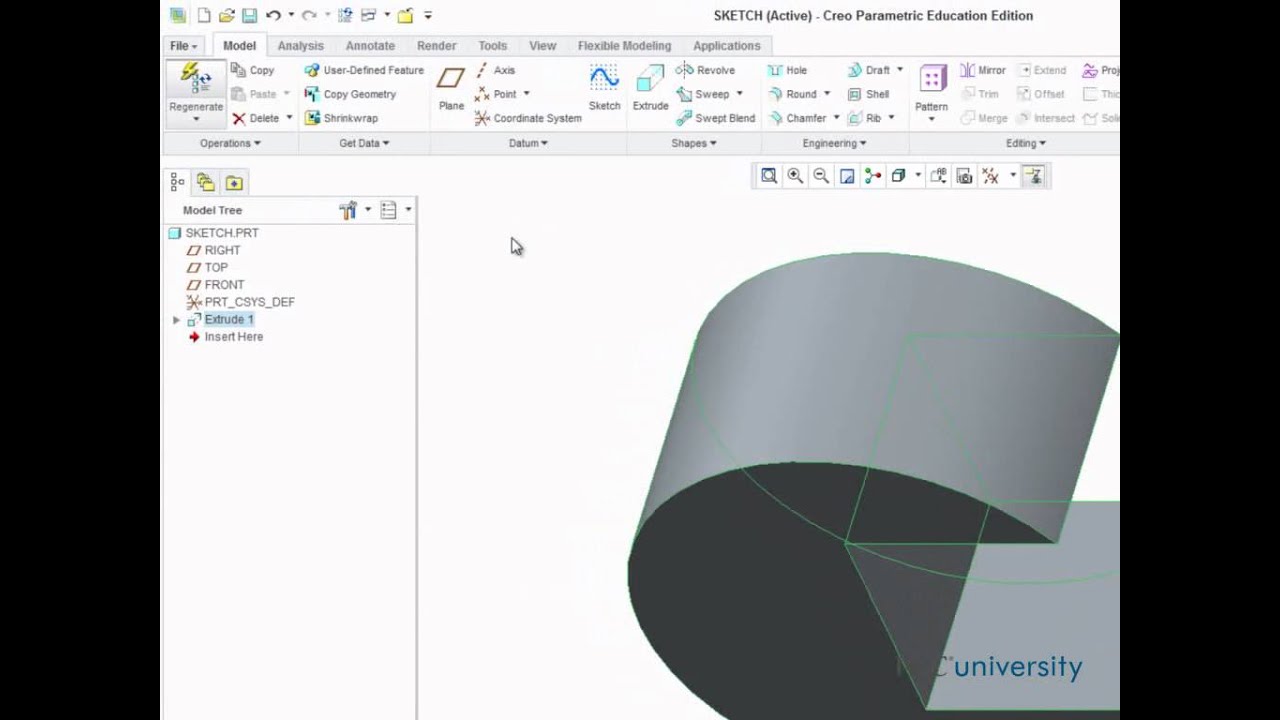Zoom in using graphics toolbar
Screen dimensions: 1280x720
(795, 176)
